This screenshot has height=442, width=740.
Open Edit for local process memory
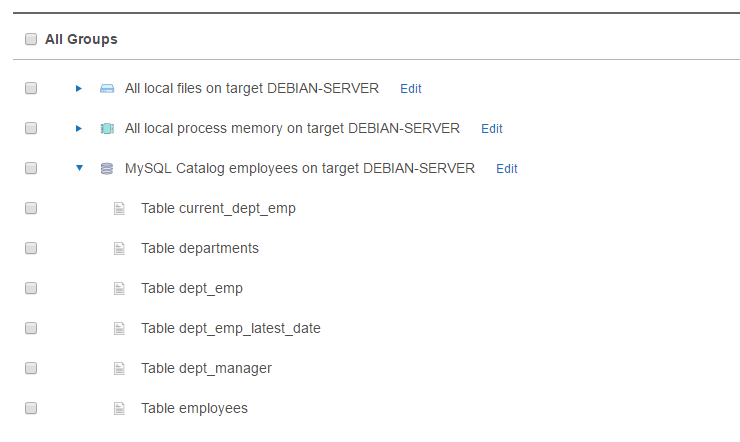[491, 129]
